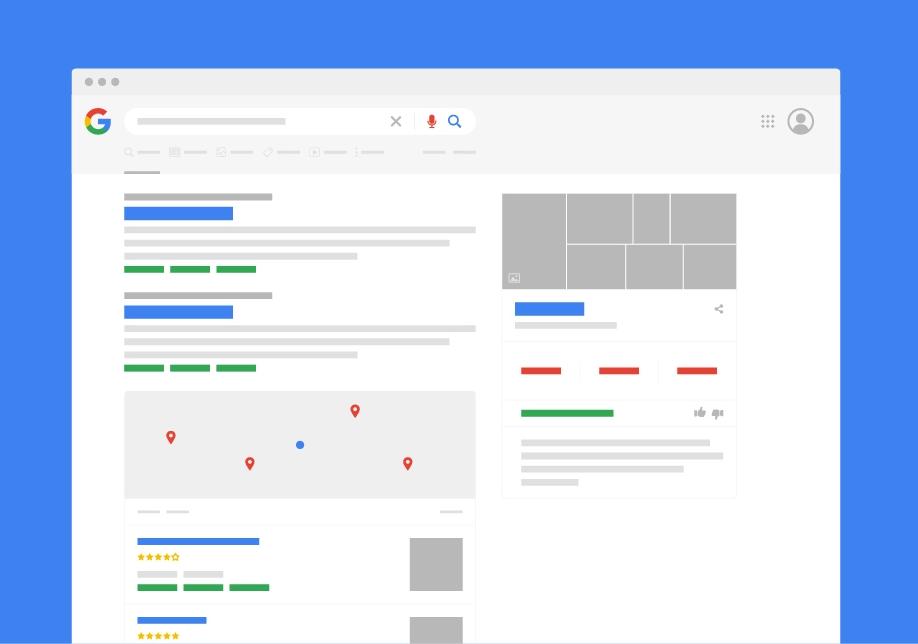
Task: Open first green sitelink under the first result
Action: coord(144,269)
